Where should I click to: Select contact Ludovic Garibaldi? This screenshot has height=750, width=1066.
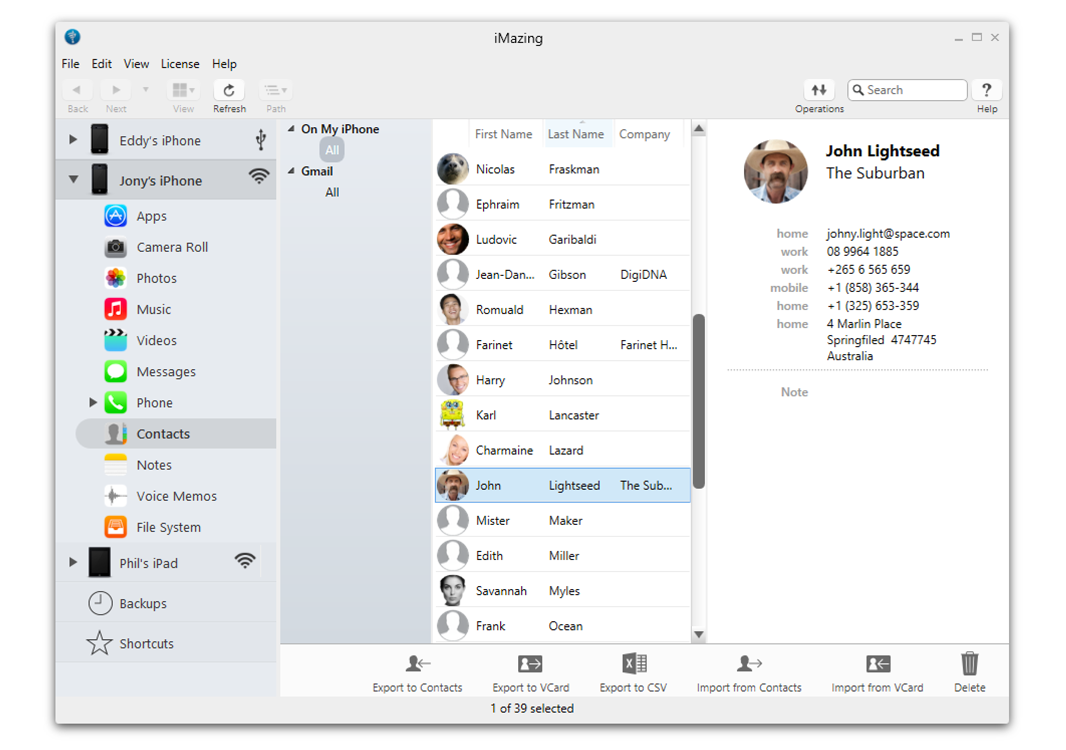(562, 239)
